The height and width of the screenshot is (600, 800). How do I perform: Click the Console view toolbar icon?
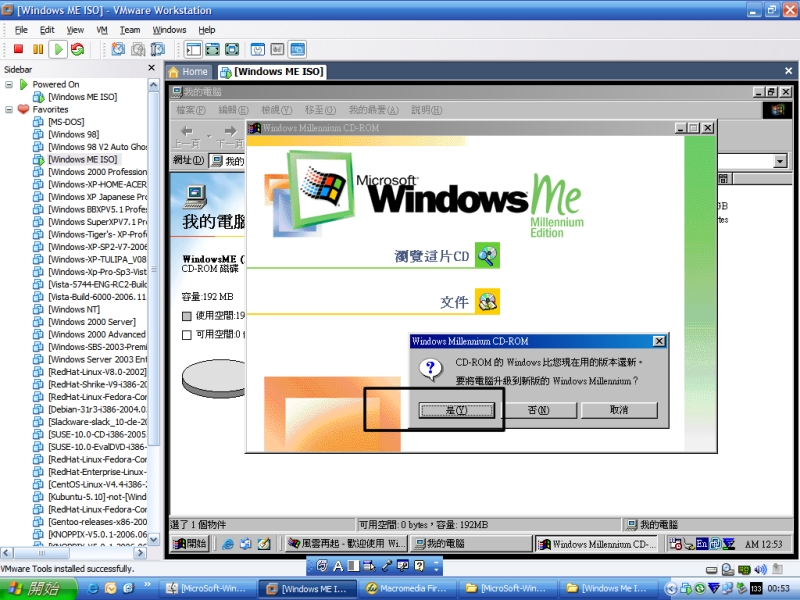(x=297, y=49)
